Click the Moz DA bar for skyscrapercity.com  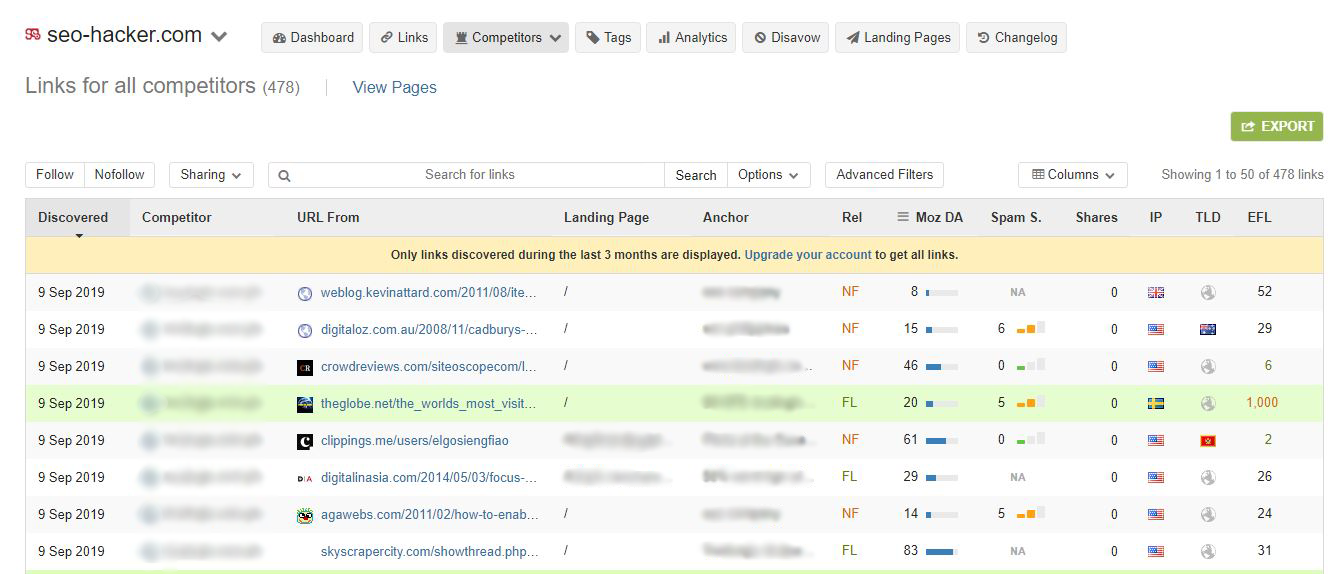pyautogui.click(x=941, y=551)
